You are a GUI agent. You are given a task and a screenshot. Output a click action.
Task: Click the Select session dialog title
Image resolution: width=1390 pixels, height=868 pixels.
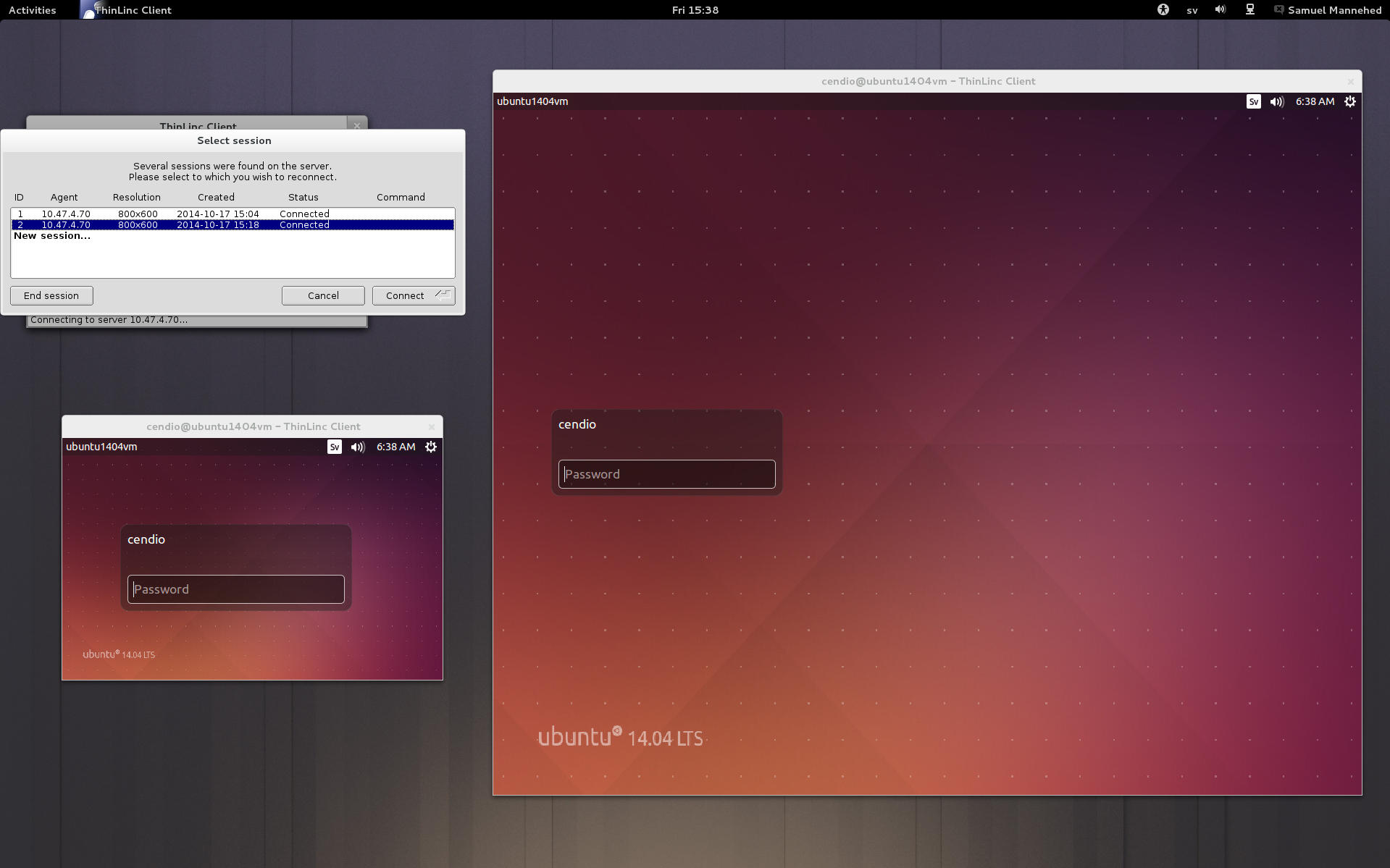point(234,140)
